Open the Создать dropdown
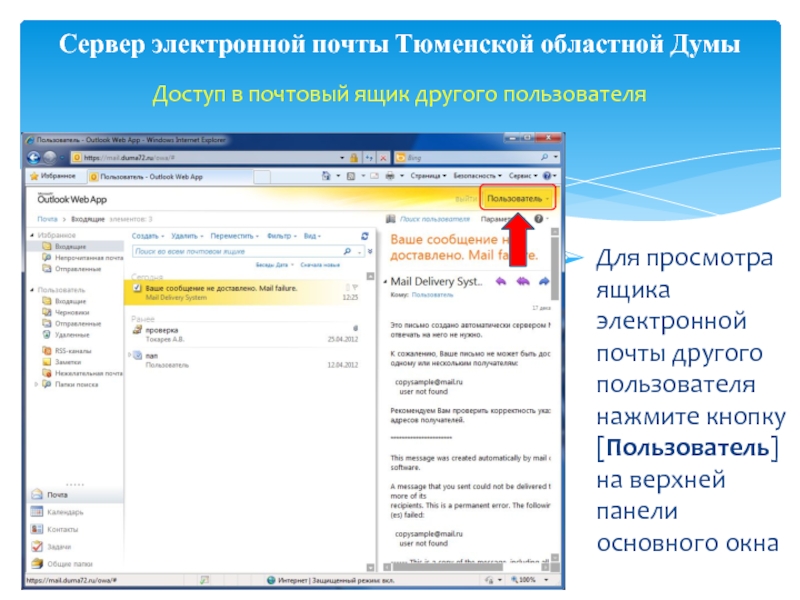Image resolution: width=800 pixels, height=600 pixels. tap(148, 236)
